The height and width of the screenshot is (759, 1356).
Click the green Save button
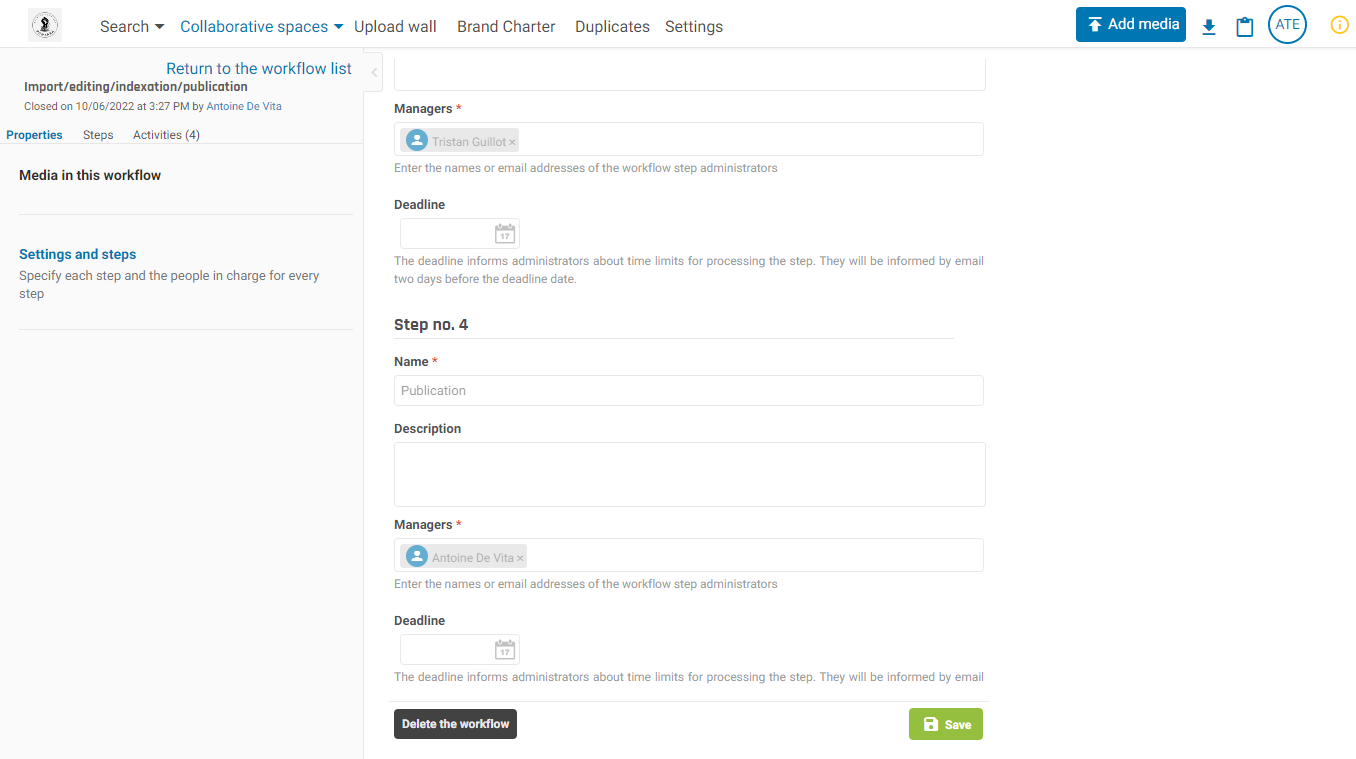coord(945,724)
